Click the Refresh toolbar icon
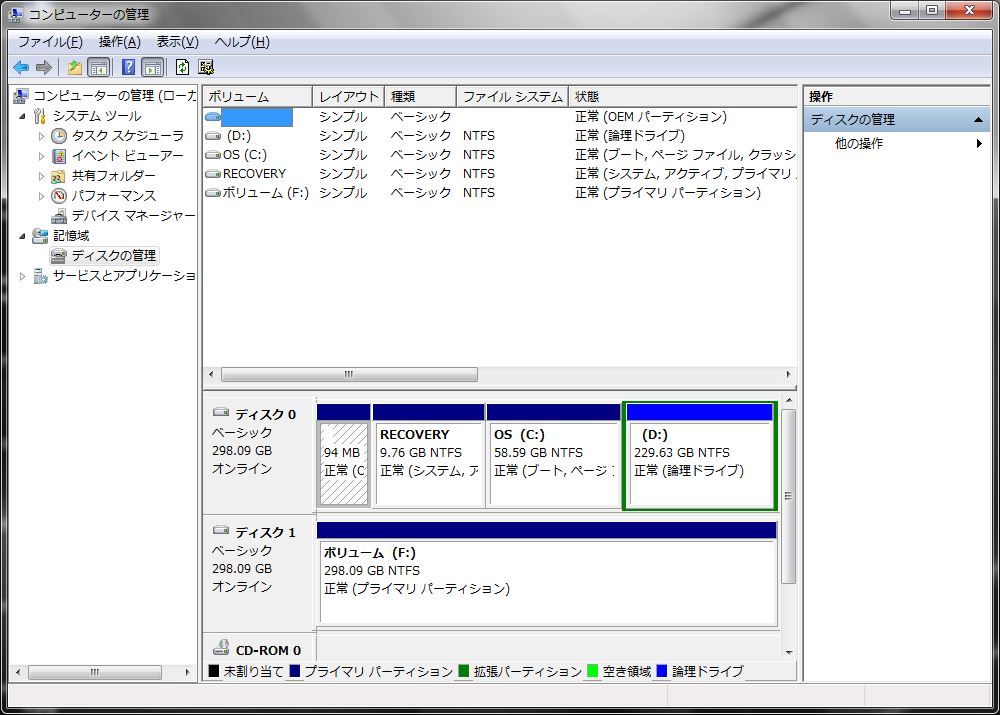Image resolution: width=1000 pixels, height=715 pixels. 182,67
